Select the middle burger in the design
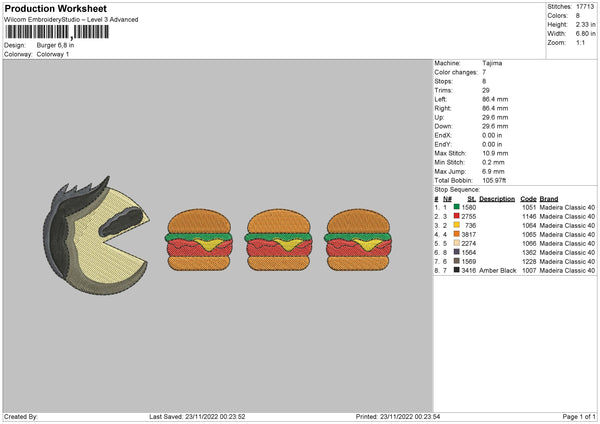 [279, 240]
